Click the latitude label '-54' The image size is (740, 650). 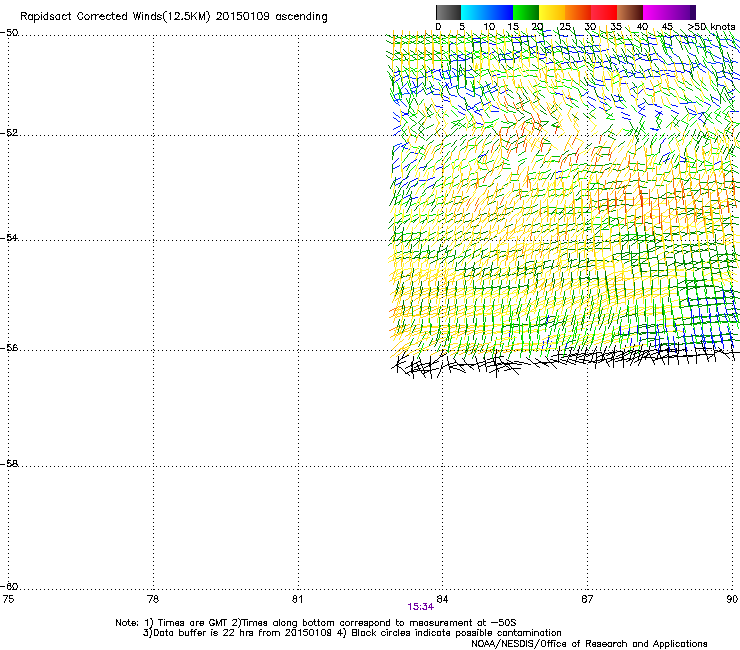click(x=9, y=237)
